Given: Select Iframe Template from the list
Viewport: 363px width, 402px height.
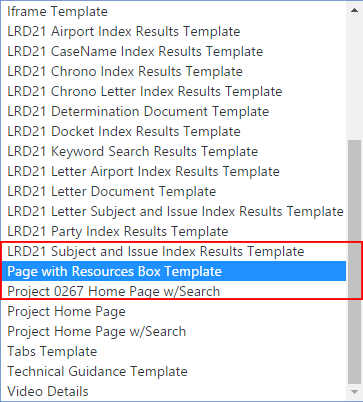Looking at the screenshot, I should coord(173,11).
